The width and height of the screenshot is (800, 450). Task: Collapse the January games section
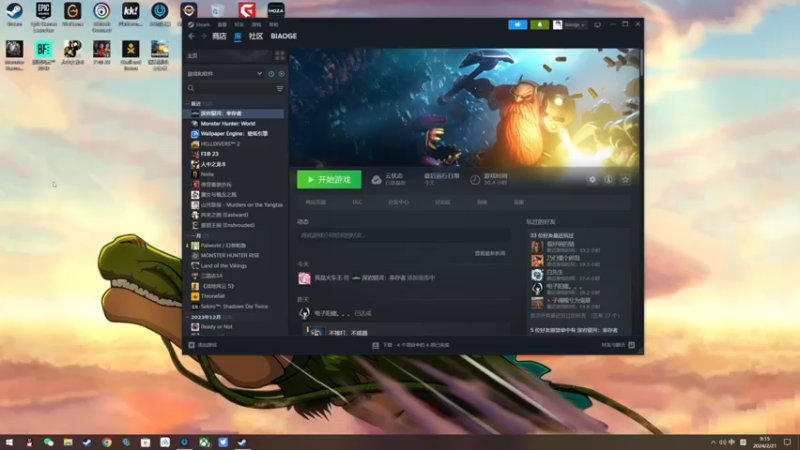tap(187, 236)
